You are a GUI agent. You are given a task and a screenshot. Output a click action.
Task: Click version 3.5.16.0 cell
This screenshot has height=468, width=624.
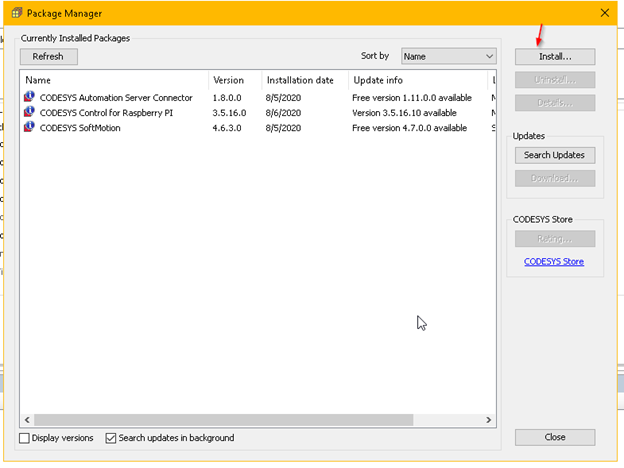pos(229,113)
